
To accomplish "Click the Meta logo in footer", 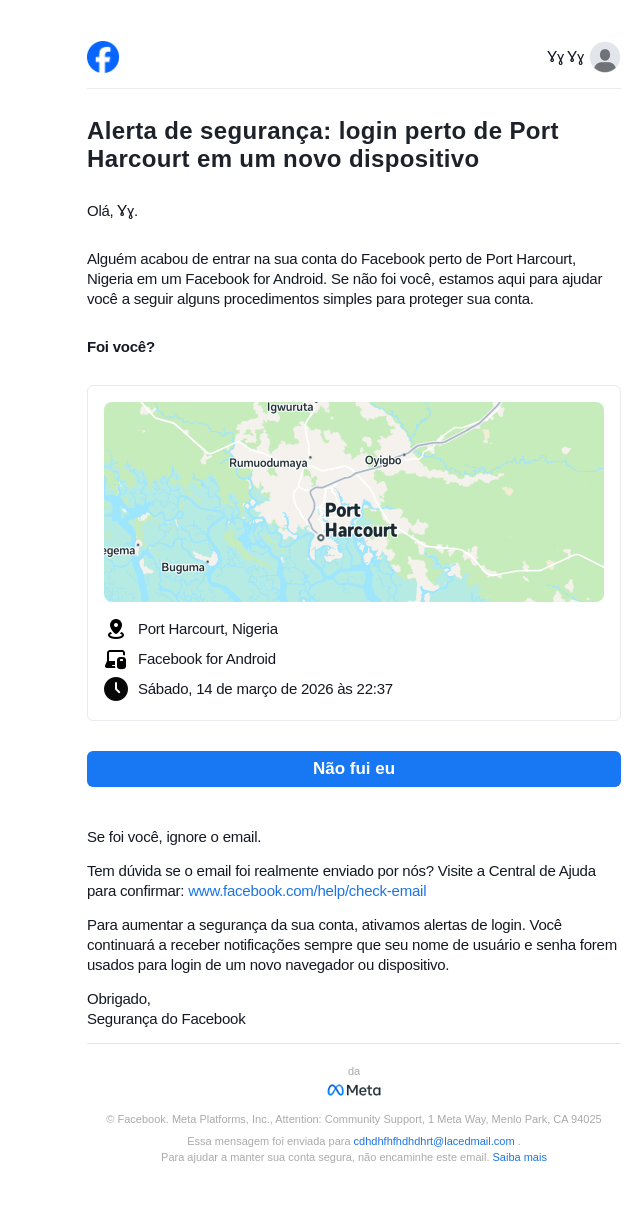I will (354, 1090).
